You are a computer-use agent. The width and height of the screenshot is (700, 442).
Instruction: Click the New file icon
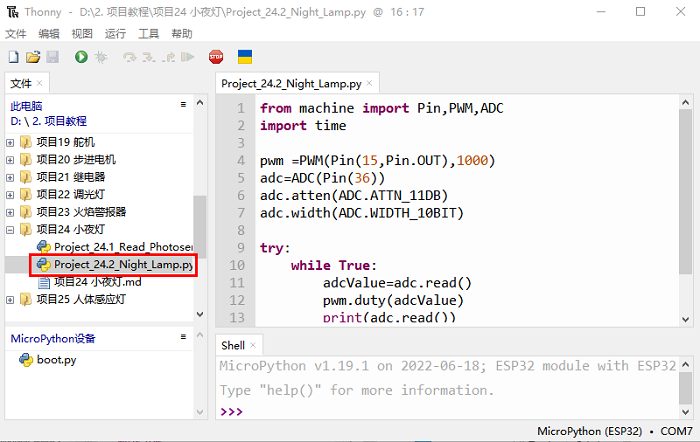pyautogui.click(x=13, y=58)
